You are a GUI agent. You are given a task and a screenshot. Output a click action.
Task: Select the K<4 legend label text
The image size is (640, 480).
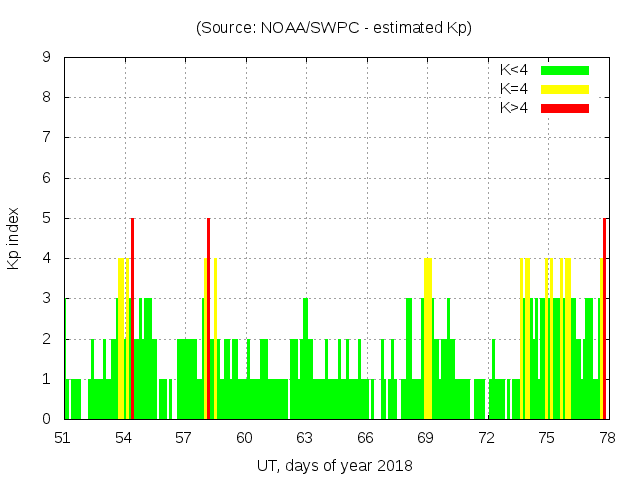(x=514, y=70)
